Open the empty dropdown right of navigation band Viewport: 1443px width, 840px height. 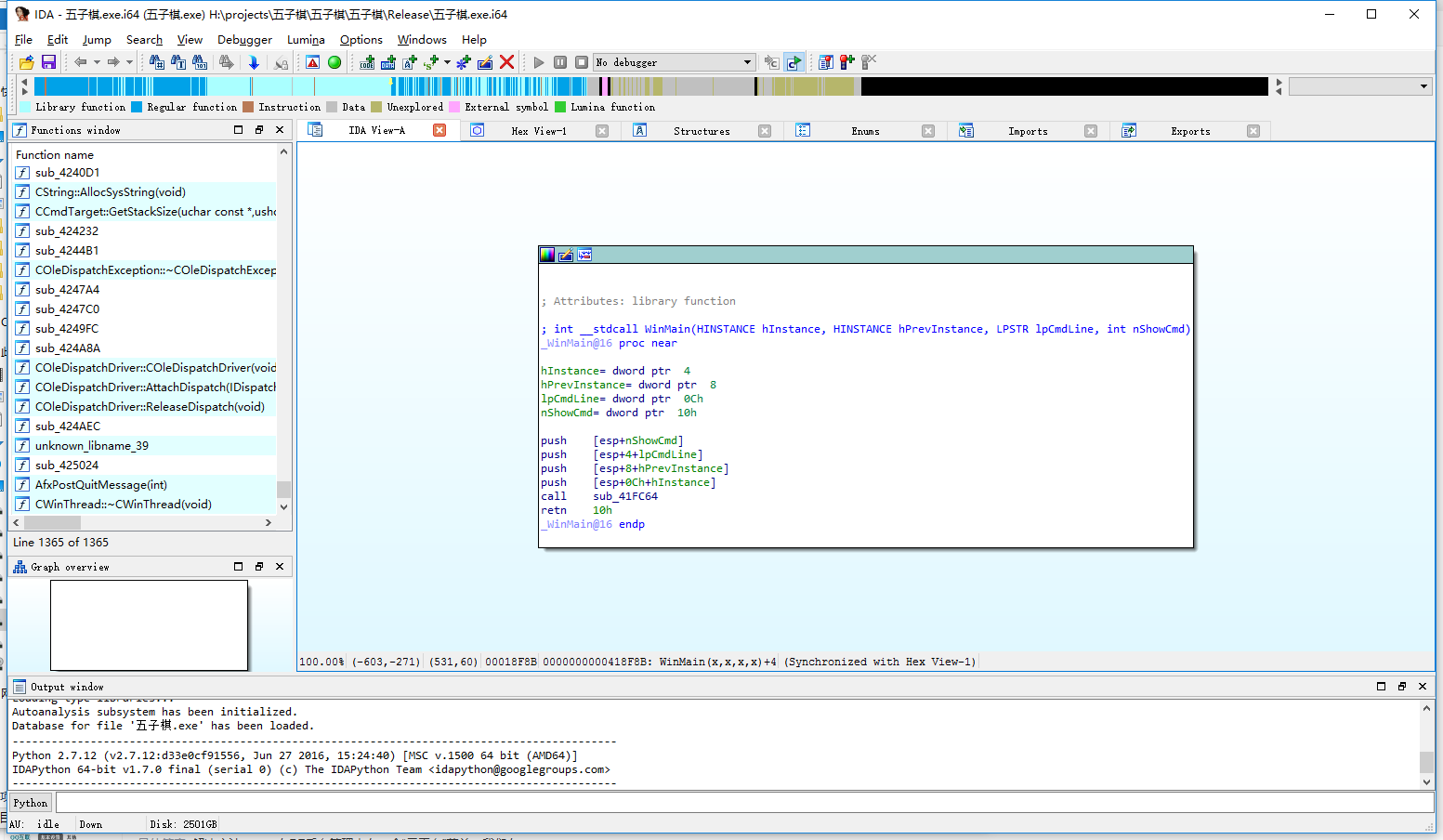point(1360,86)
